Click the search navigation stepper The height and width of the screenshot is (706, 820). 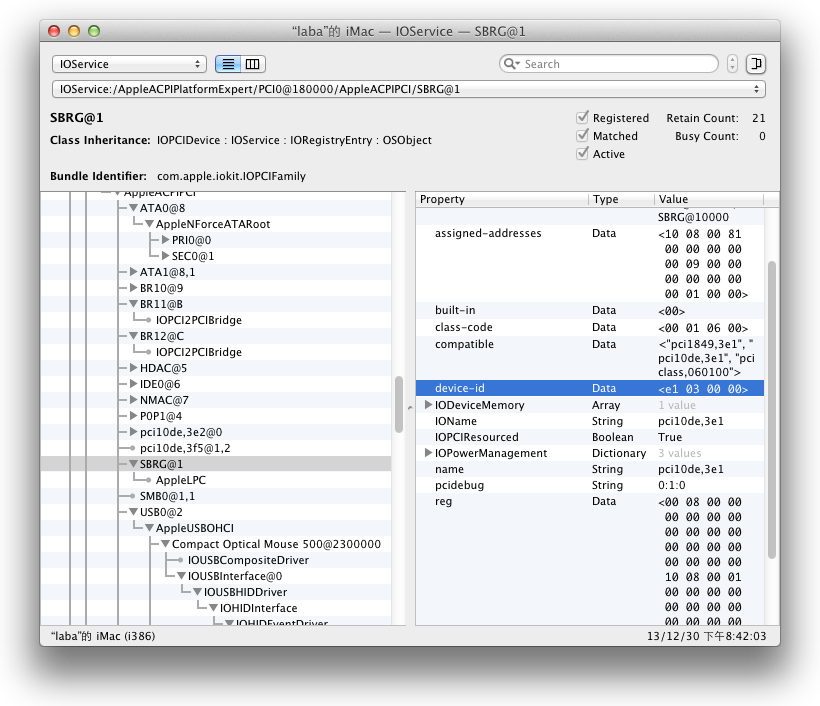(732, 64)
